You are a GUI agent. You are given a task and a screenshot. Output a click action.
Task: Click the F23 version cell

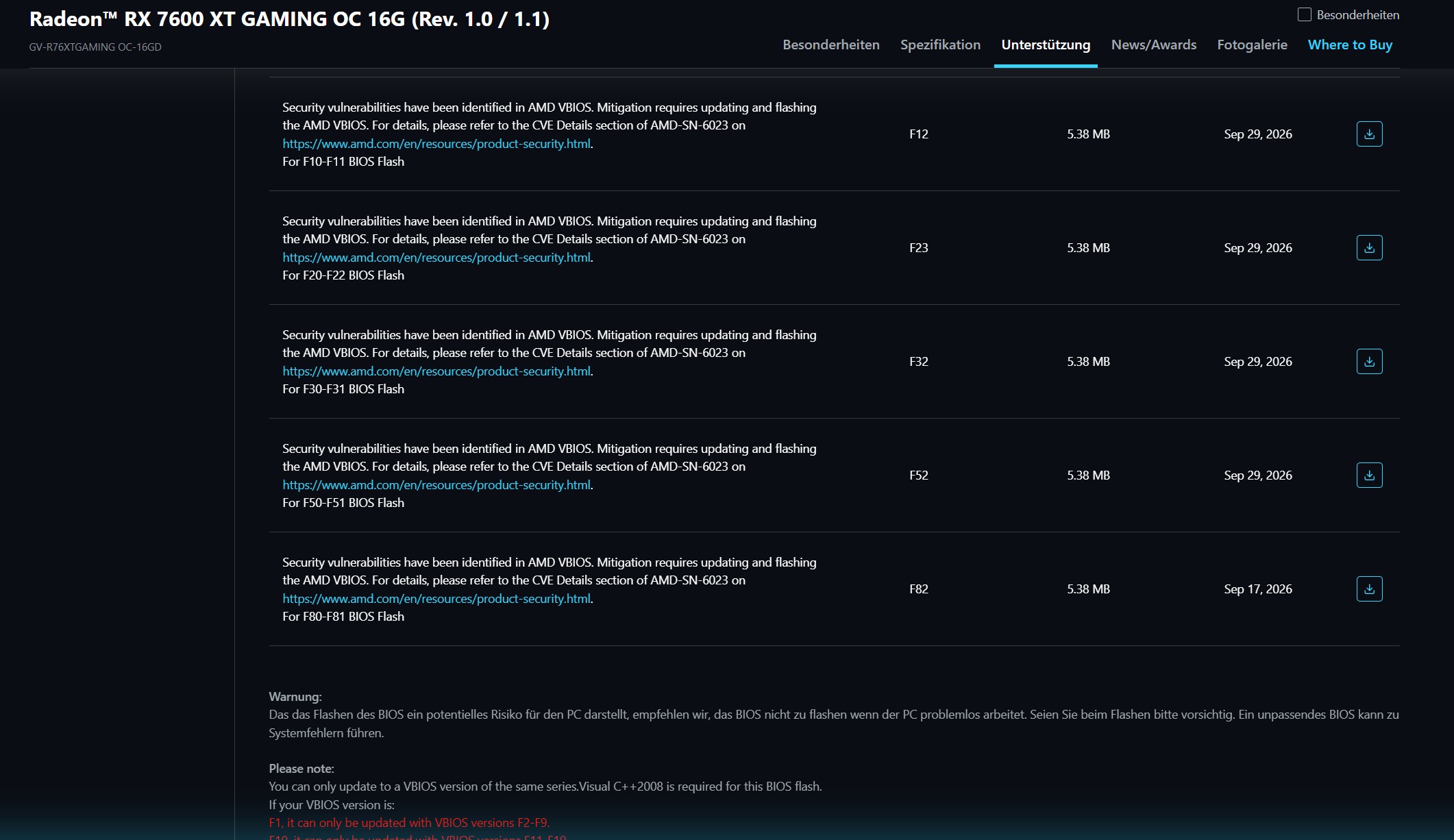point(918,247)
